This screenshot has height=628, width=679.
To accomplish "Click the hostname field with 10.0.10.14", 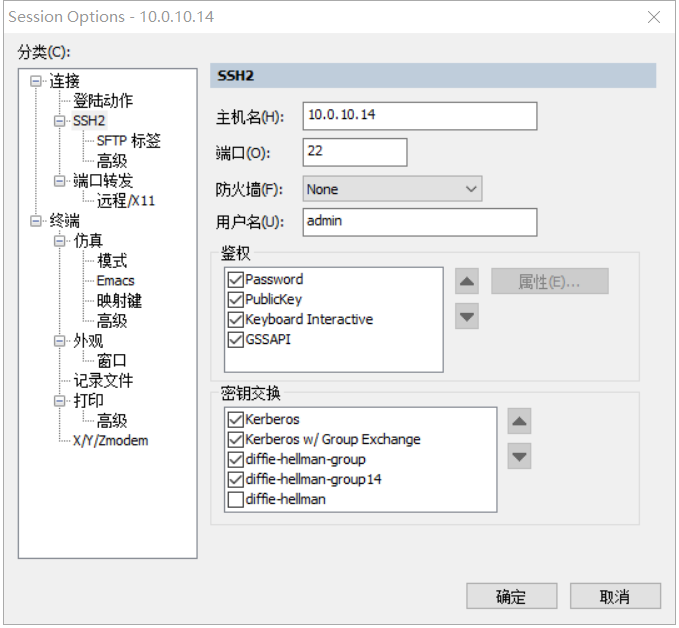I will (419, 115).
